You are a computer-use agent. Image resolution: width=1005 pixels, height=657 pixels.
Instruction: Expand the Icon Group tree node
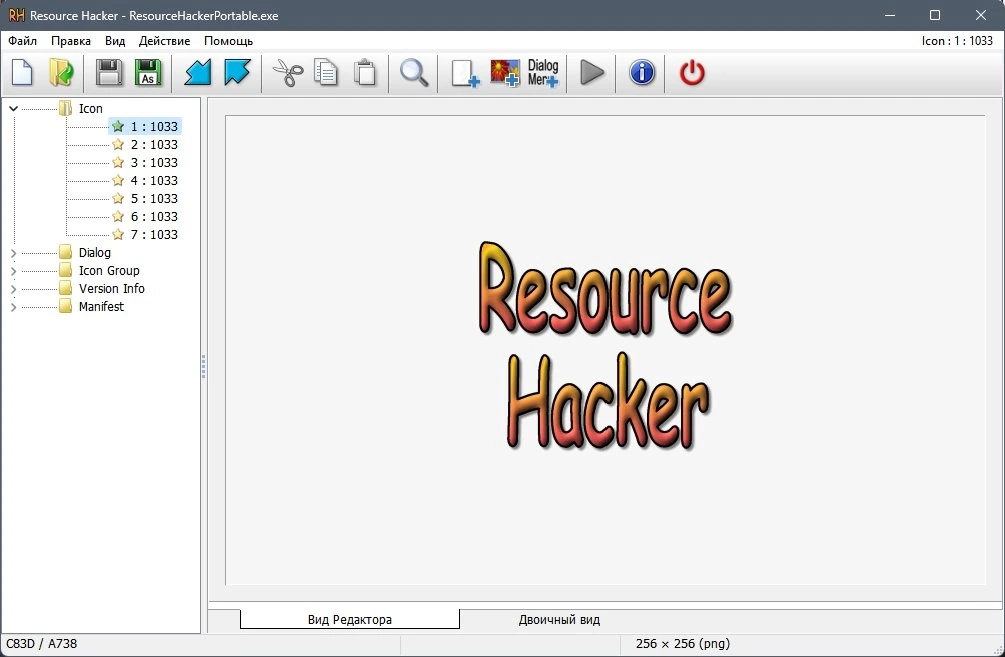coord(13,271)
